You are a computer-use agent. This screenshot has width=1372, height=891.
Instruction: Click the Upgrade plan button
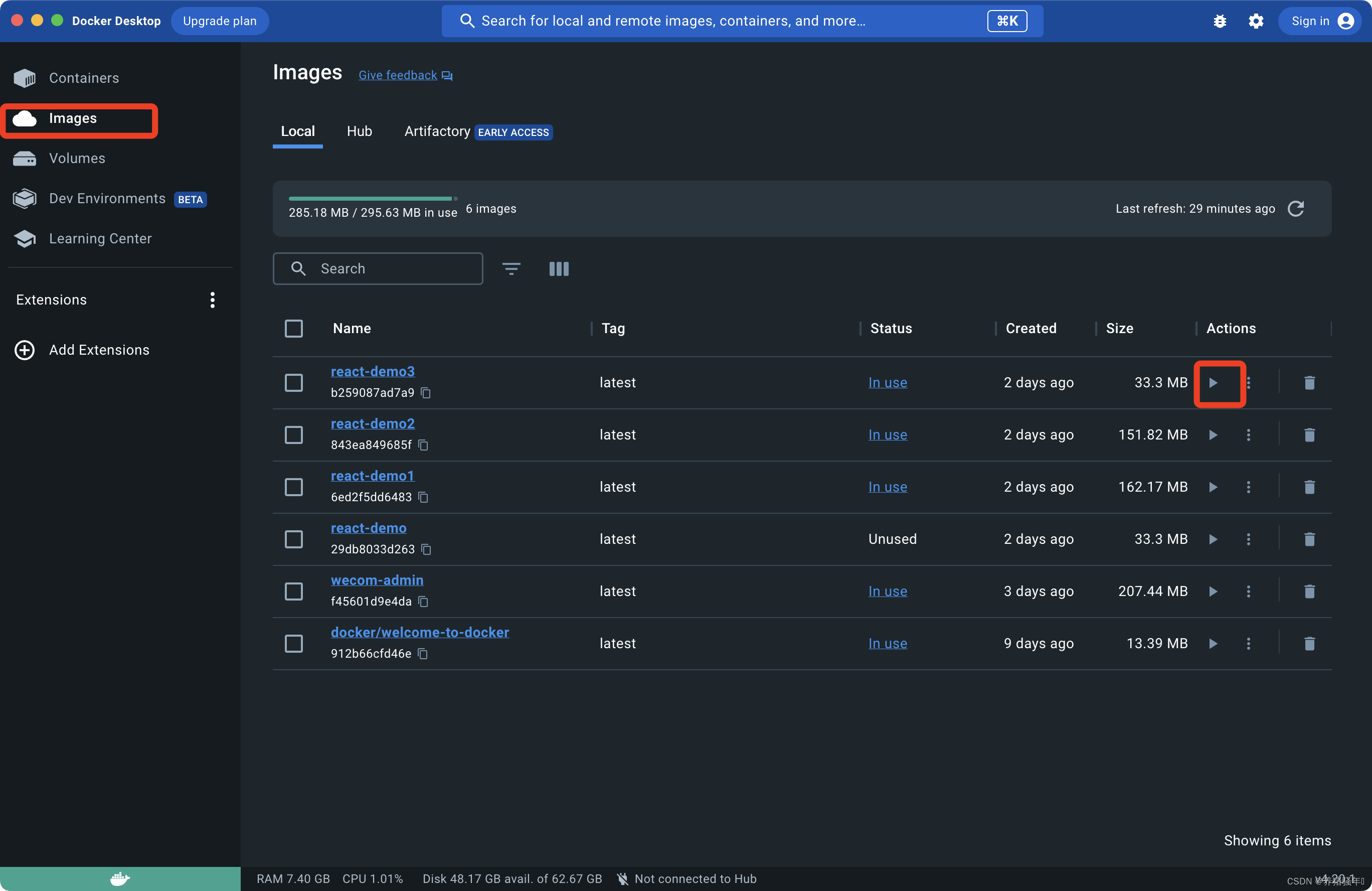coord(220,22)
